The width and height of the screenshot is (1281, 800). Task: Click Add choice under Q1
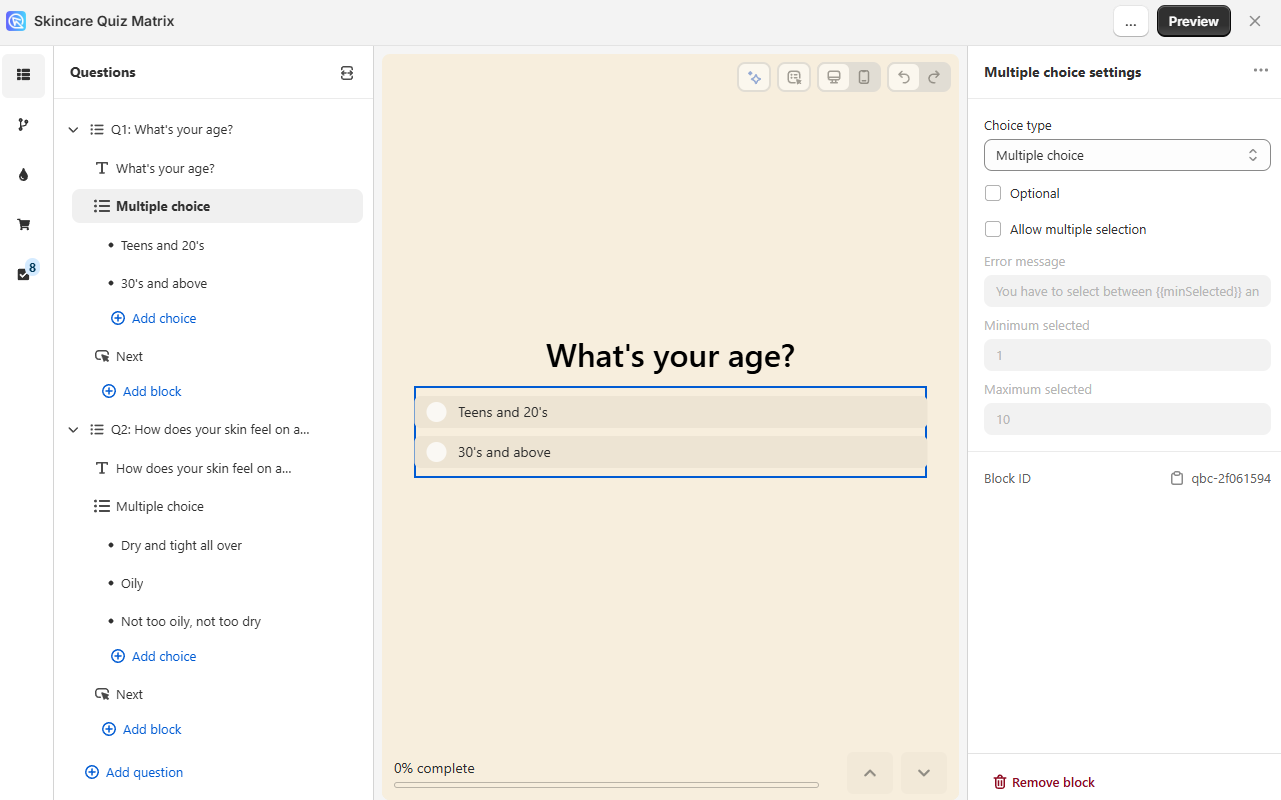(154, 318)
